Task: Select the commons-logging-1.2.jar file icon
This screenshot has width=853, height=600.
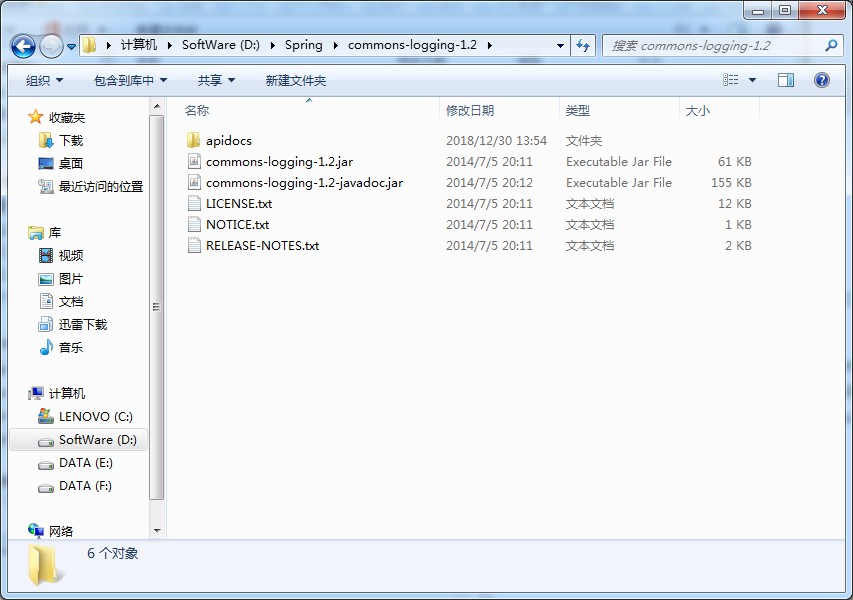Action: click(x=194, y=161)
